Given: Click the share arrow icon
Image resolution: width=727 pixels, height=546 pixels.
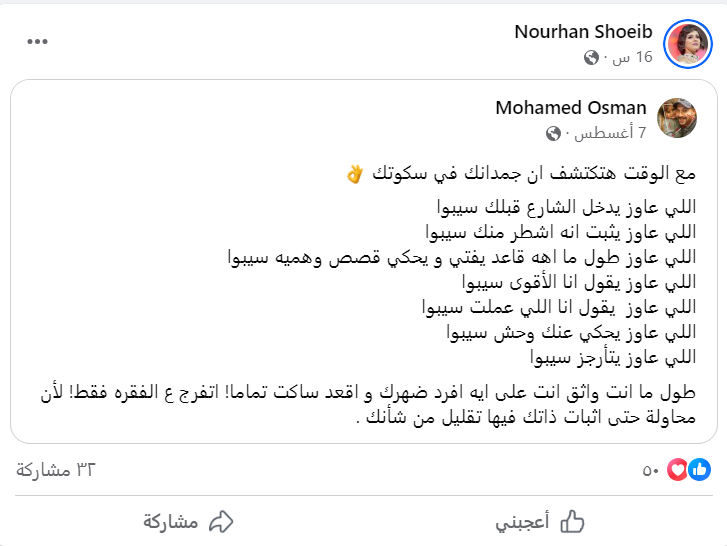Looking at the screenshot, I should pos(220,521).
